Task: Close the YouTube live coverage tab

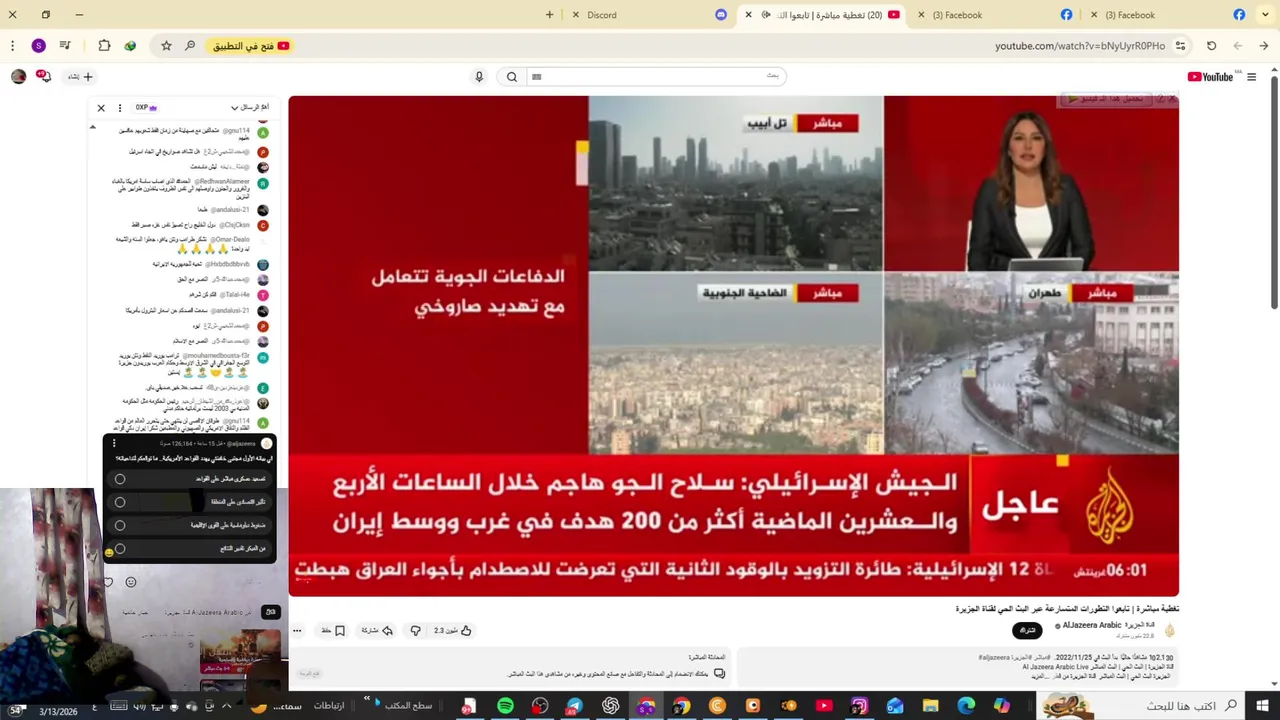Action: click(x=748, y=15)
